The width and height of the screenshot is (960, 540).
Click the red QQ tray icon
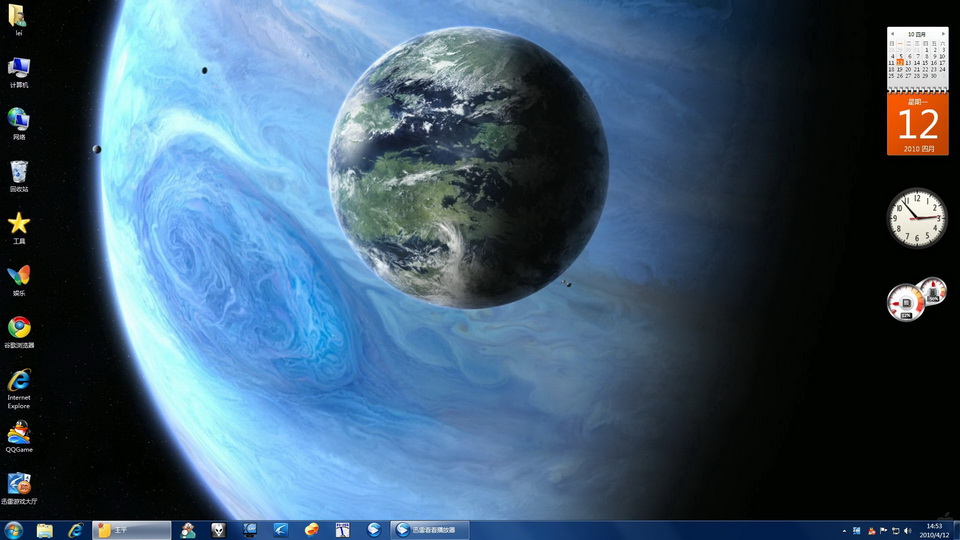[871, 531]
